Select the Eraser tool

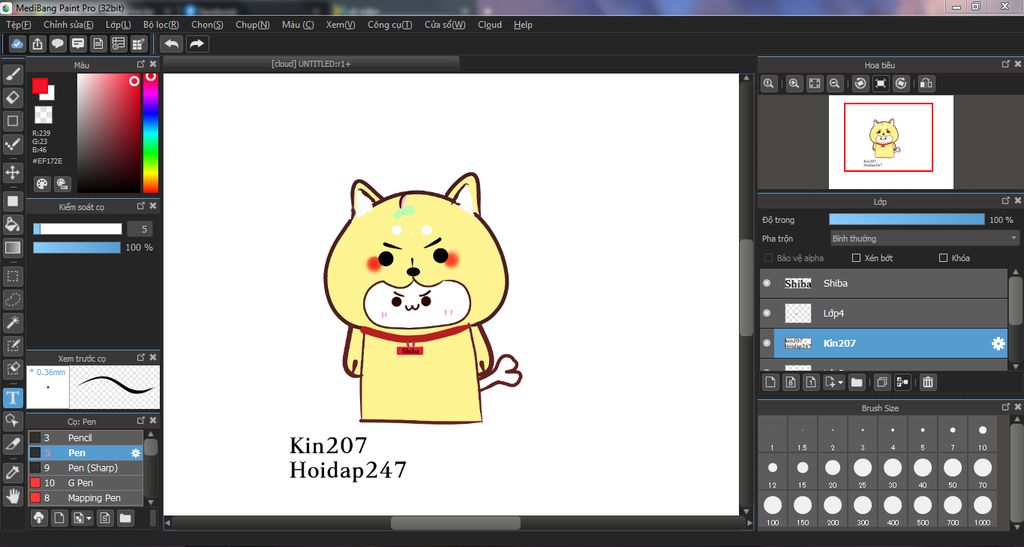click(12, 98)
